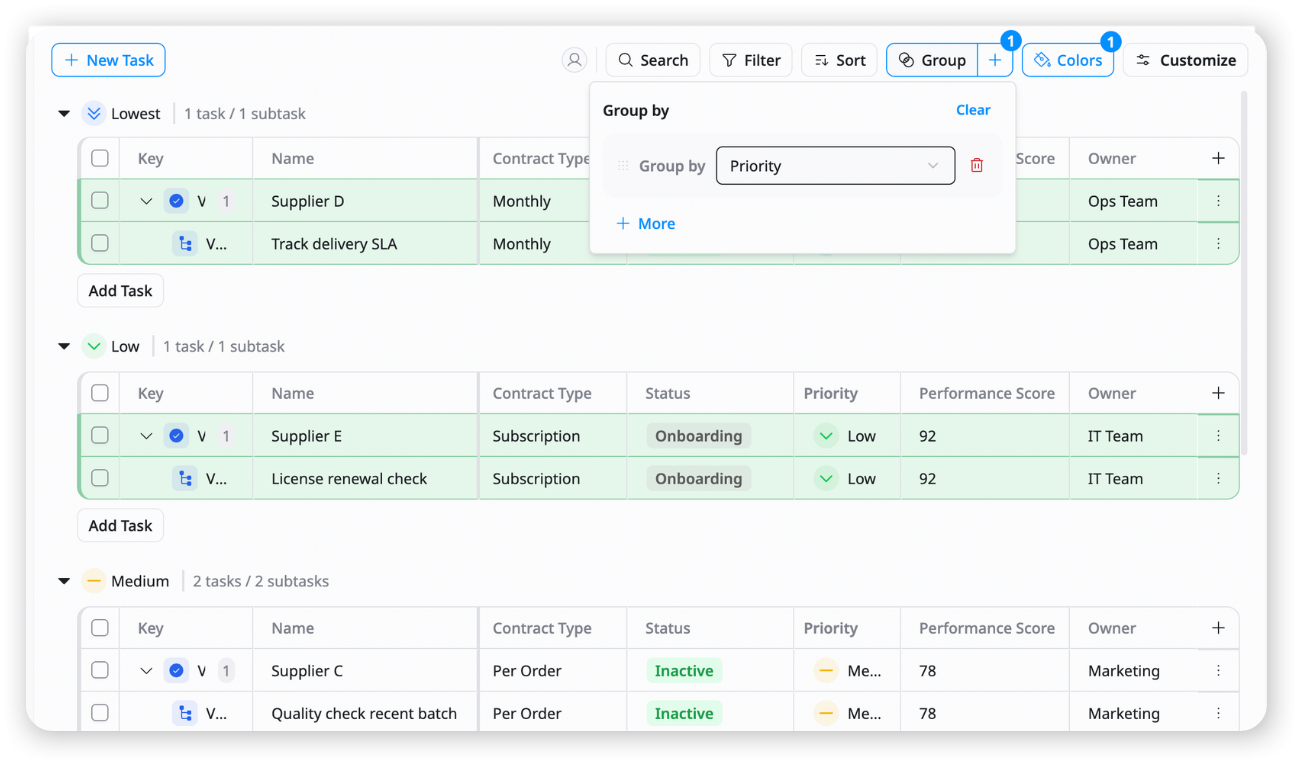The width and height of the screenshot is (1299, 765).
Task: Open Quality check recent batch row options
Action: [1218, 714]
